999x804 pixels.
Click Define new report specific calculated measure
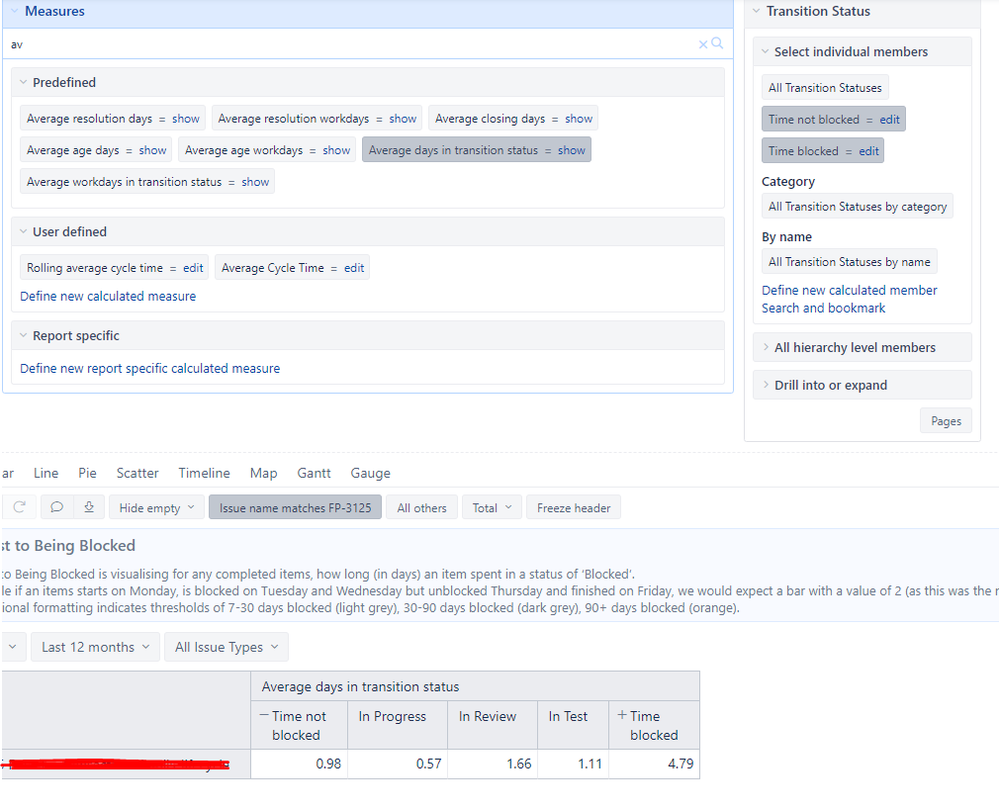tap(150, 368)
